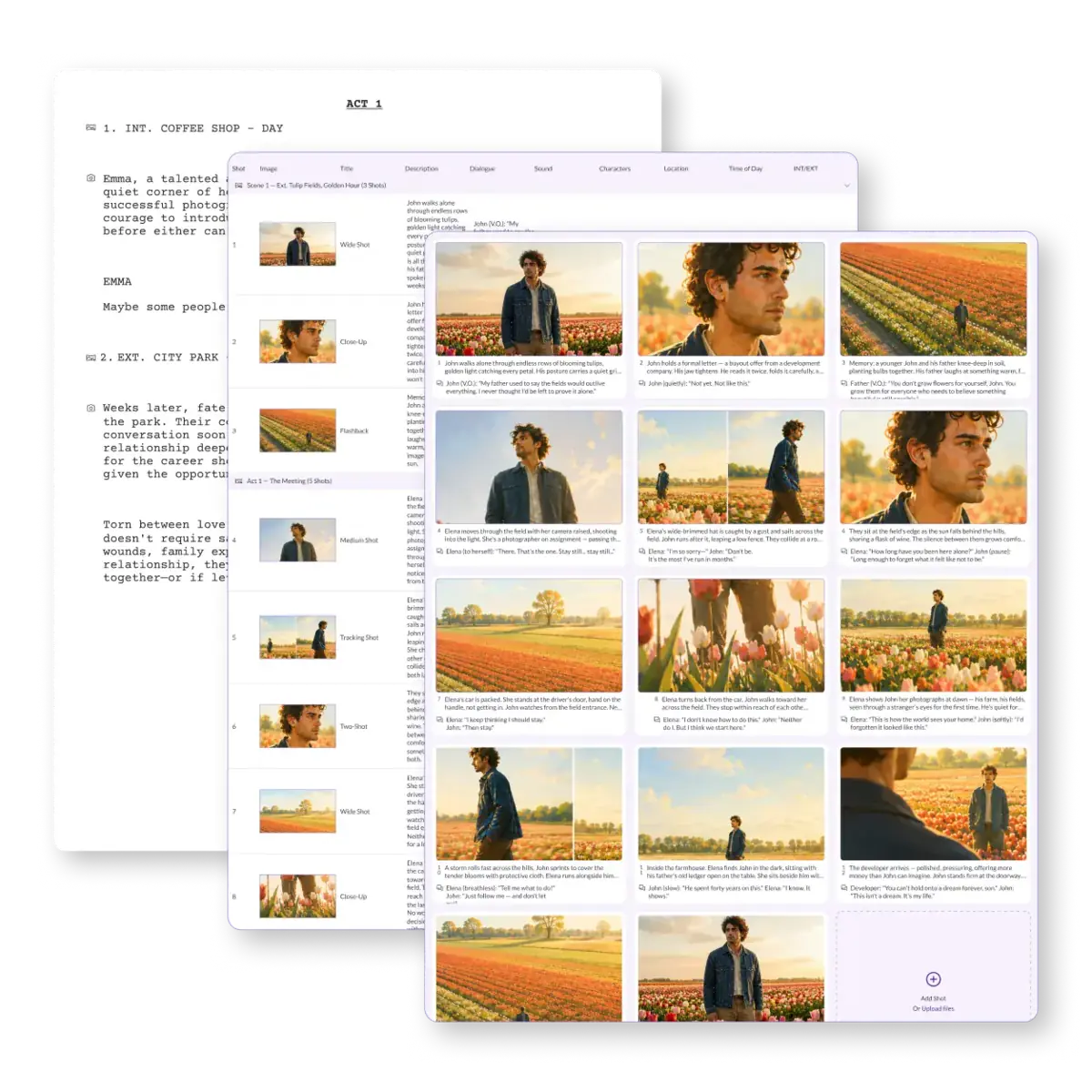
Task: Click the scene heading icon beside EXT. CITY PARK
Action: [90, 358]
